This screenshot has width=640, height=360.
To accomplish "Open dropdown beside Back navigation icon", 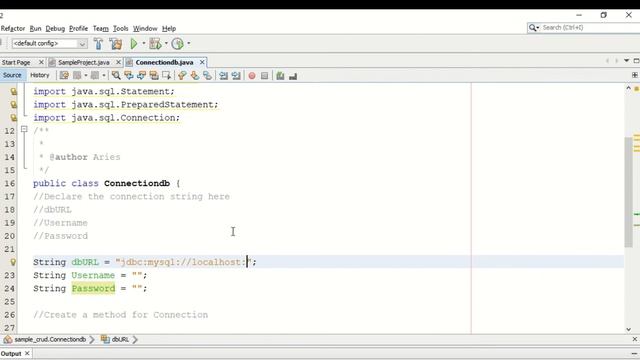I will [x=86, y=76].
